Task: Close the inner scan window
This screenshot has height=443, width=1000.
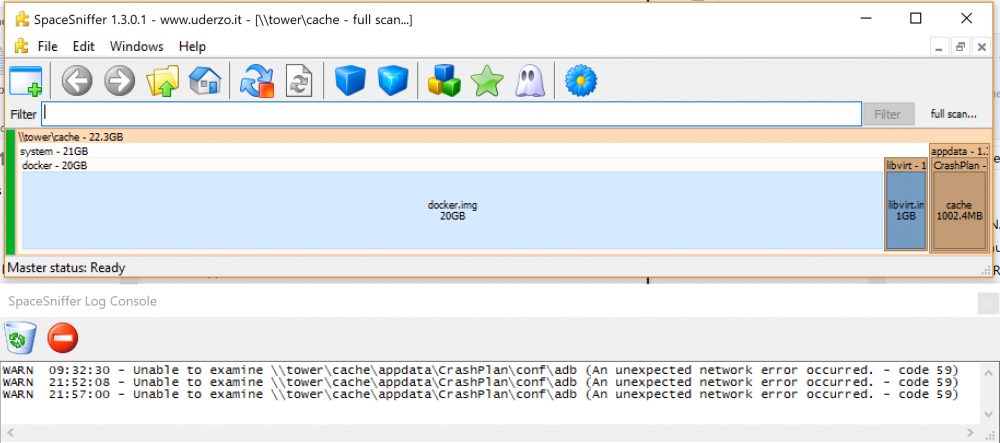Action: click(x=982, y=47)
